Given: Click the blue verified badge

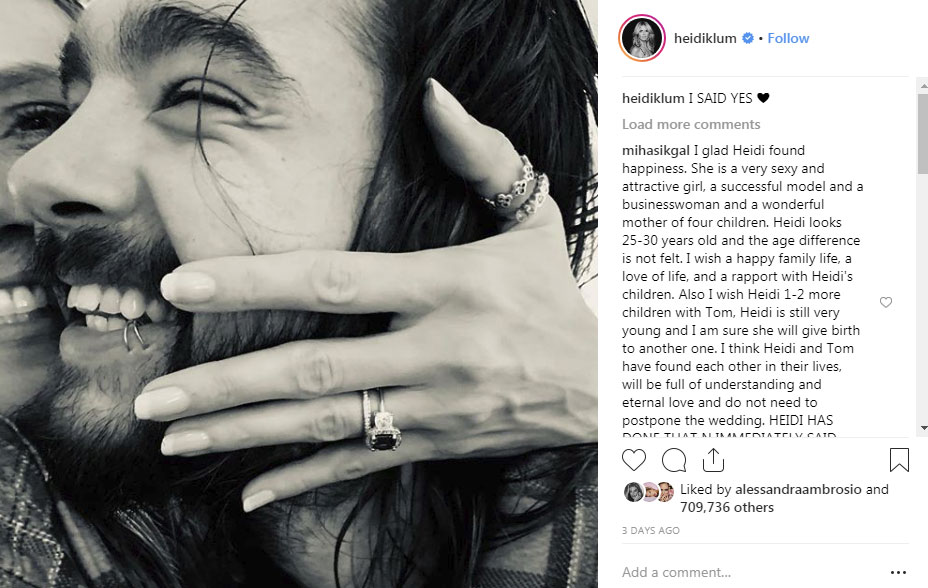Looking at the screenshot, I should 746,39.
